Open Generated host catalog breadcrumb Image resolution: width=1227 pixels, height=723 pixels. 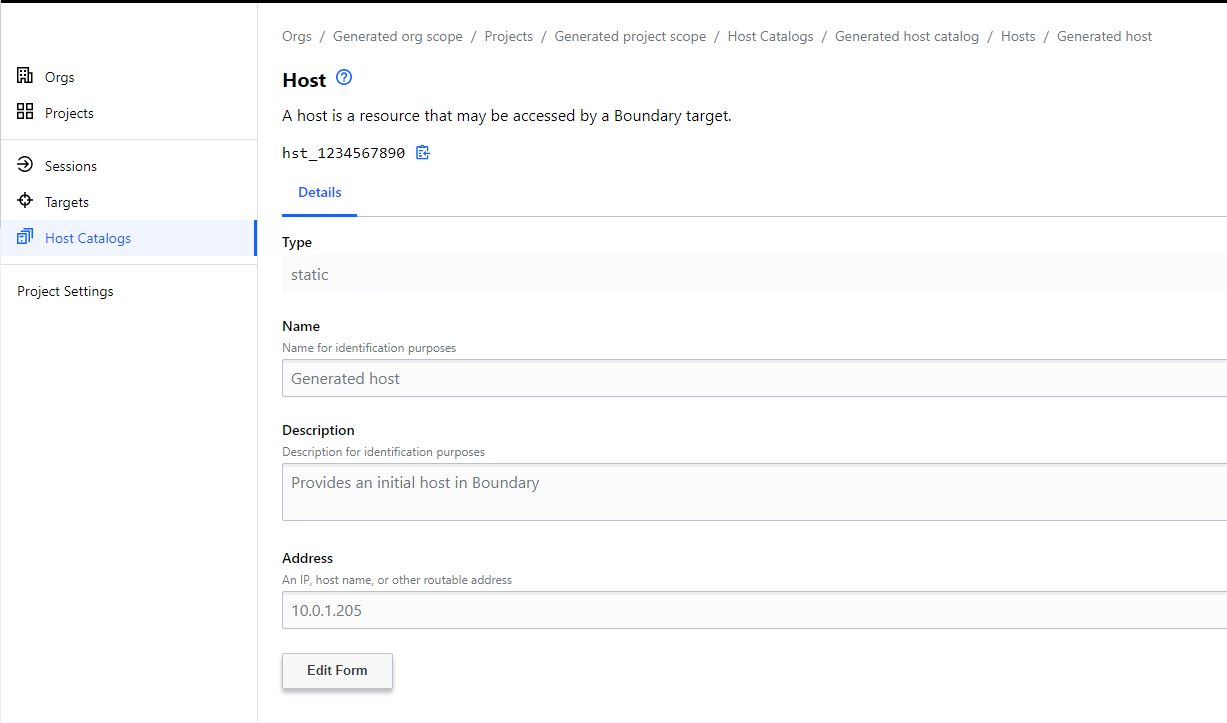click(906, 36)
